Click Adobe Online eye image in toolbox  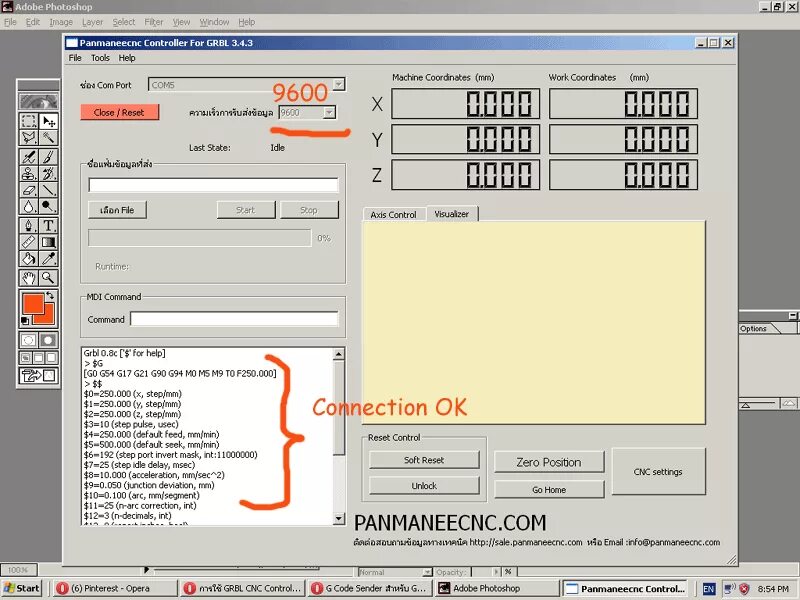(38, 101)
